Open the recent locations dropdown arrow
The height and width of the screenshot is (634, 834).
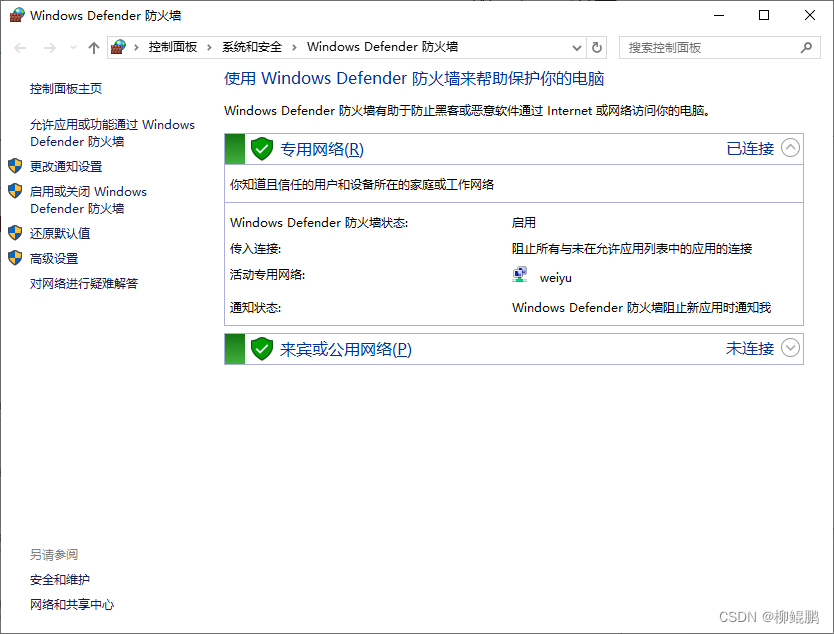pos(72,47)
